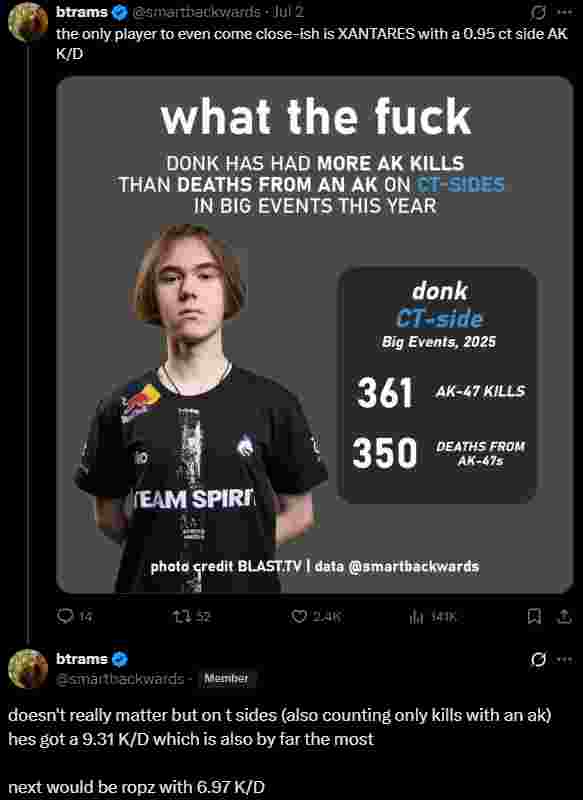Click btrams display name in first tweet

(x=82, y=12)
